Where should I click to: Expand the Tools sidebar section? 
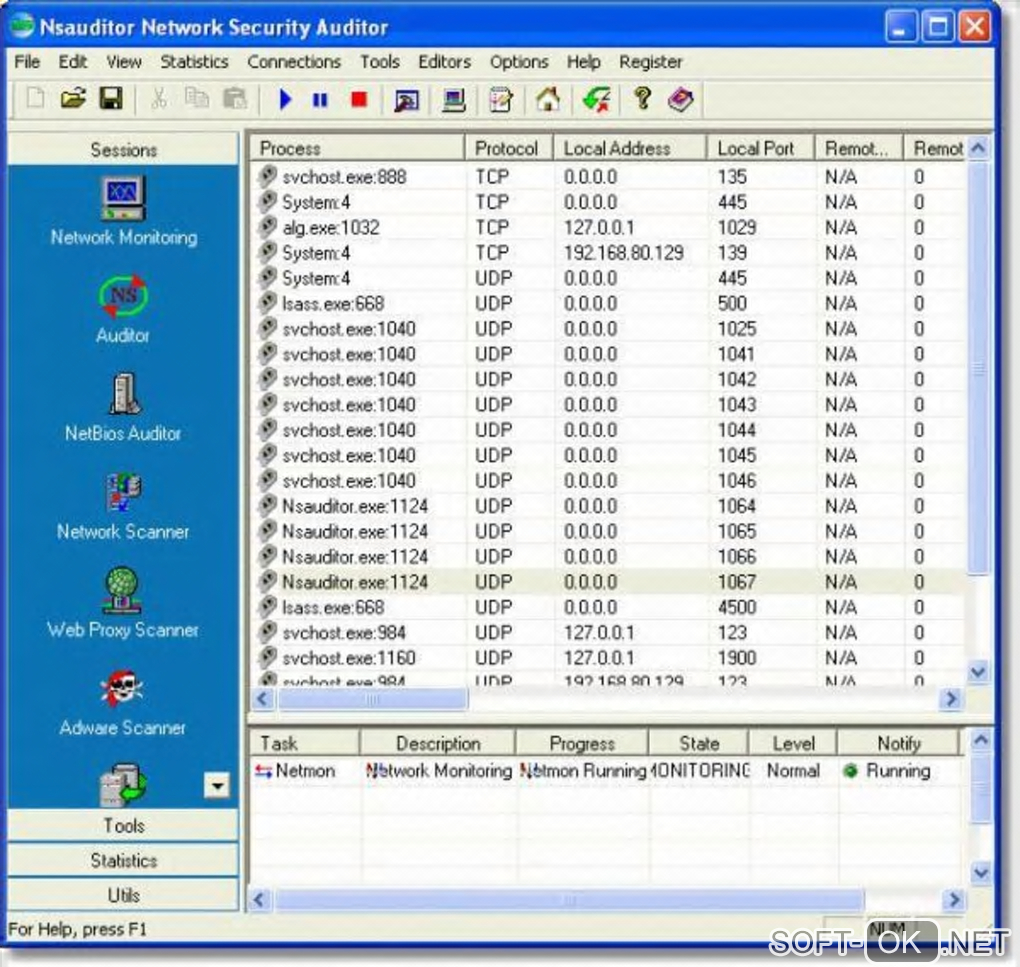point(124,825)
